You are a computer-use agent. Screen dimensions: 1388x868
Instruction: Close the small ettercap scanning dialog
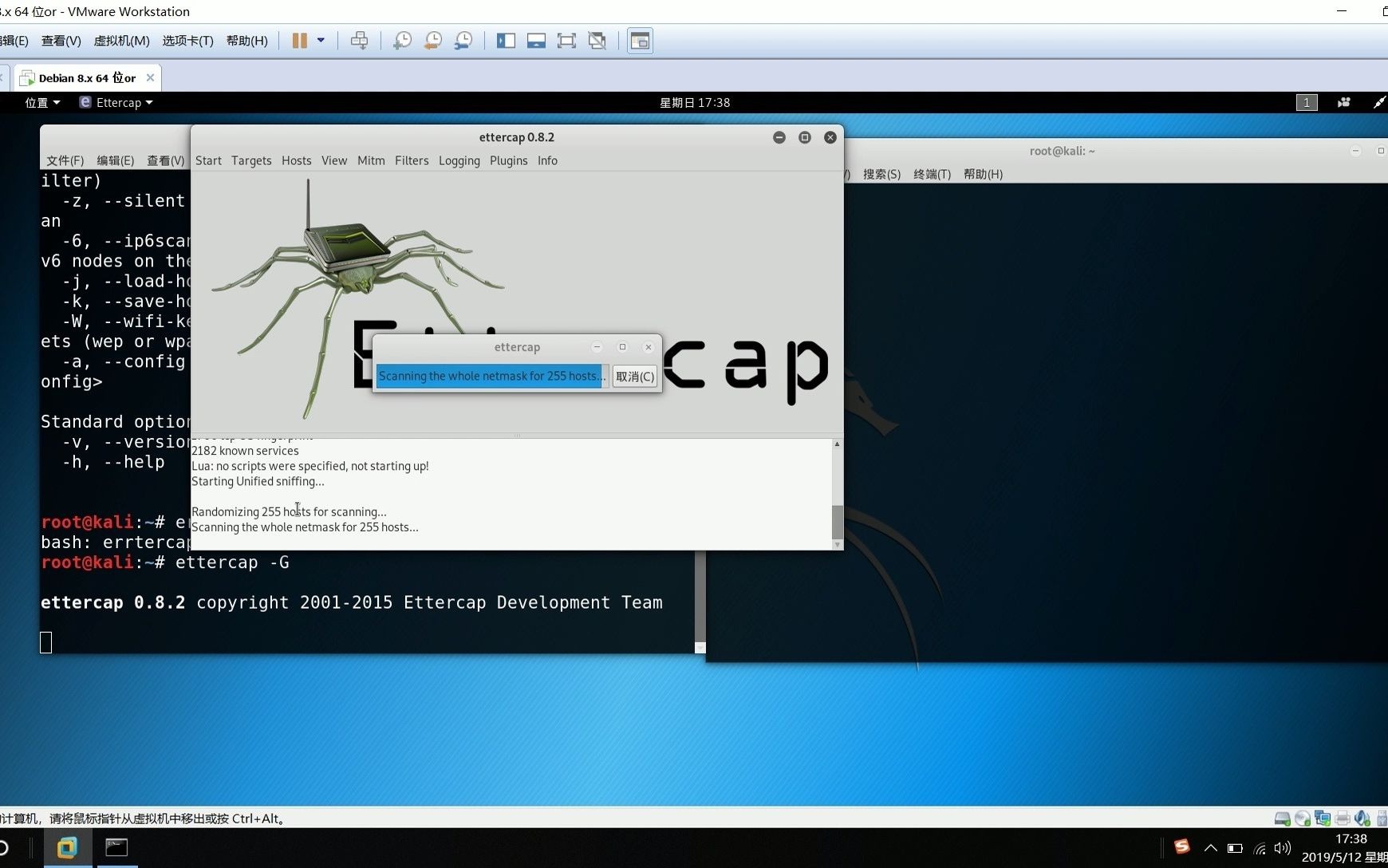click(x=649, y=347)
